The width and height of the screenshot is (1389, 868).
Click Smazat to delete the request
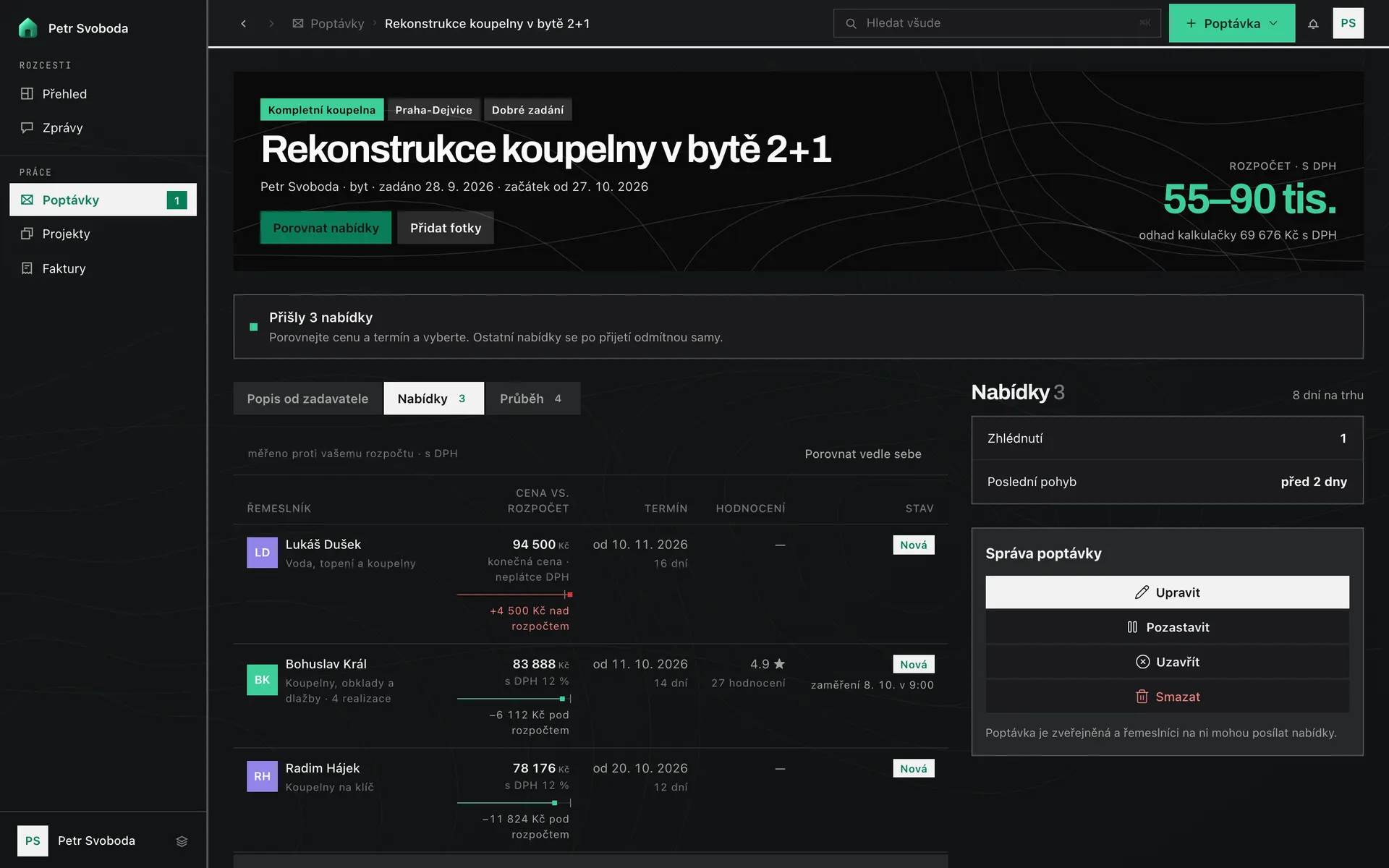pos(1167,697)
